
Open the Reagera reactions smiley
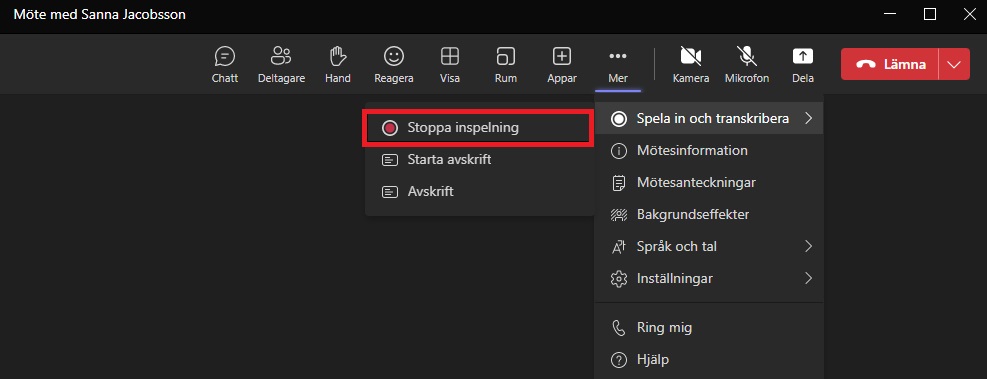click(393, 65)
